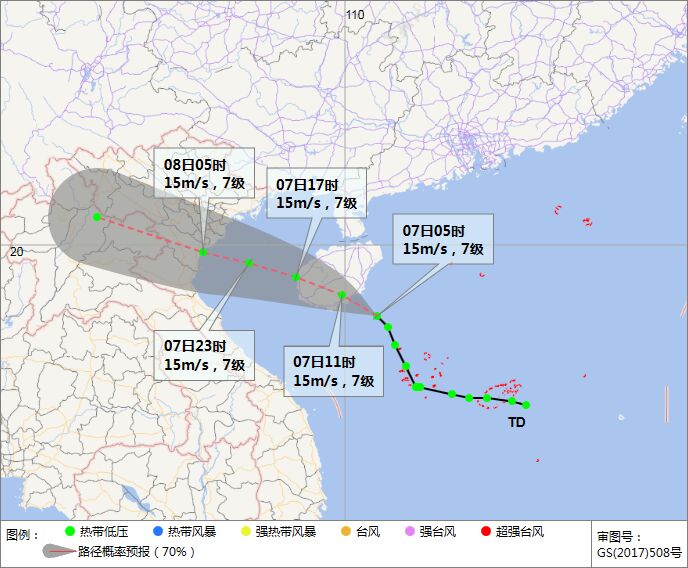The height and width of the screenshot is (568, 688).
Task: Click the 20 latitude label on left
Action: [16, 252]
